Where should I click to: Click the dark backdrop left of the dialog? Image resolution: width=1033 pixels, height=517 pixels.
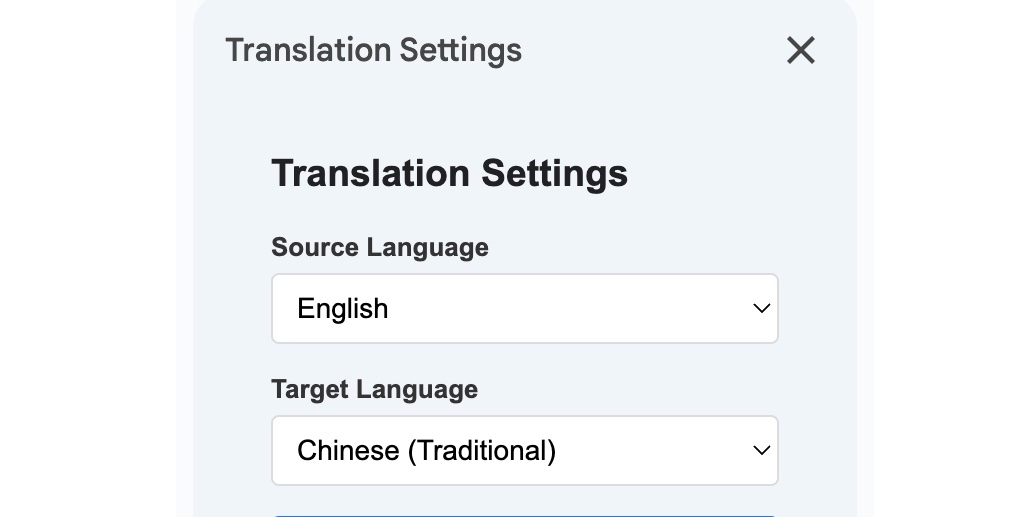85,260
